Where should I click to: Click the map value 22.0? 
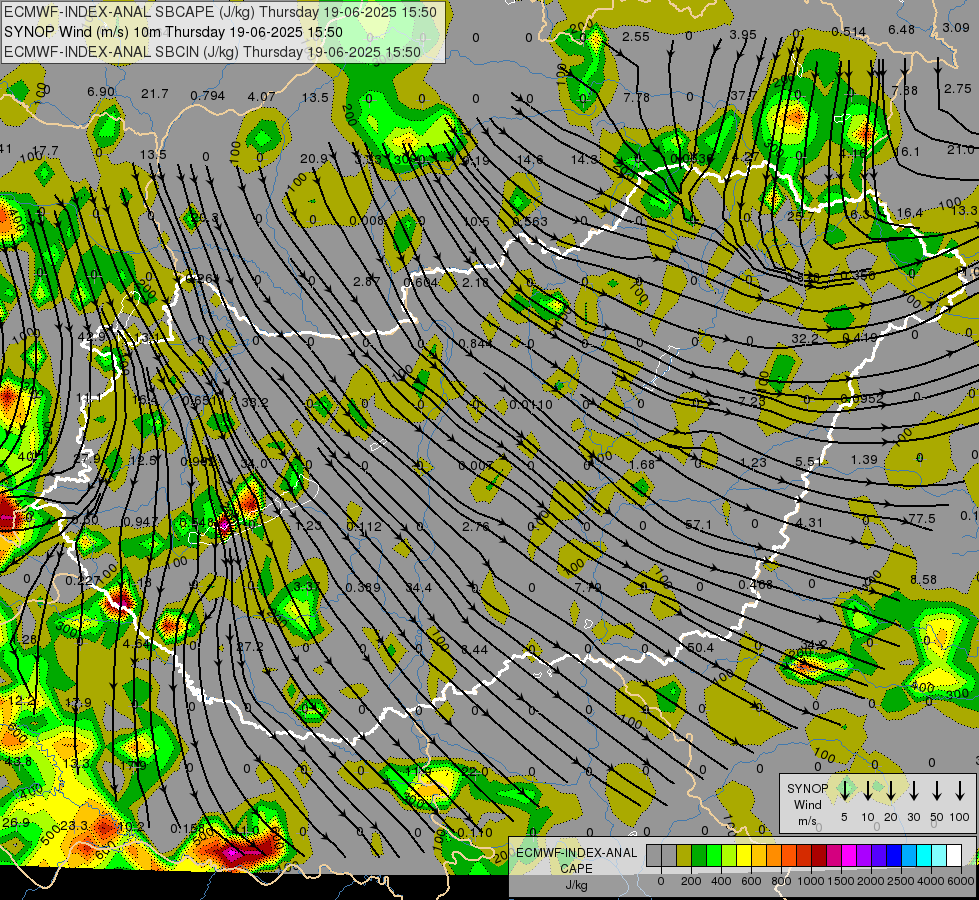click(x=475, y=771)
